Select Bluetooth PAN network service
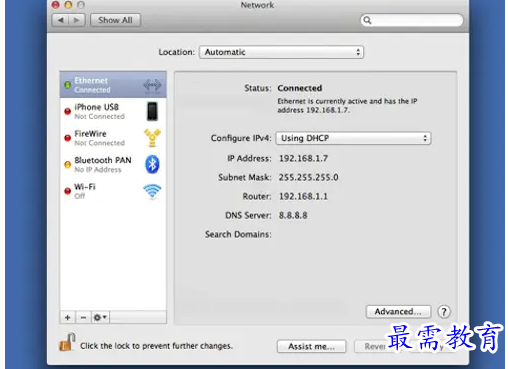The height and width of the screenshot is (369, 509). pos(113,165)
